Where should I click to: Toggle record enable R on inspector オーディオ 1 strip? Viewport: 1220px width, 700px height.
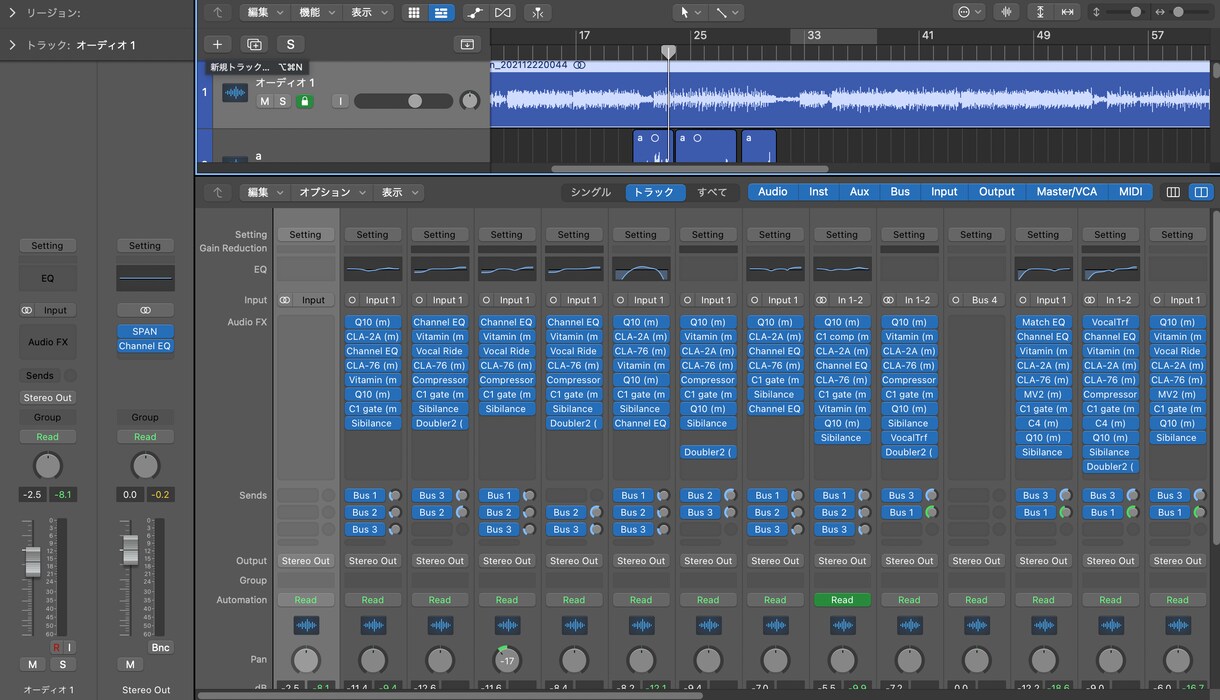(56, 647)
